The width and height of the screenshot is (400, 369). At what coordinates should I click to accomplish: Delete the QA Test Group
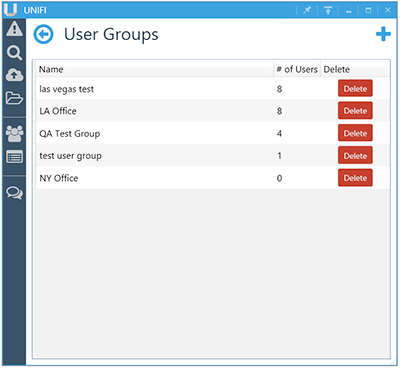pos(355,133)
